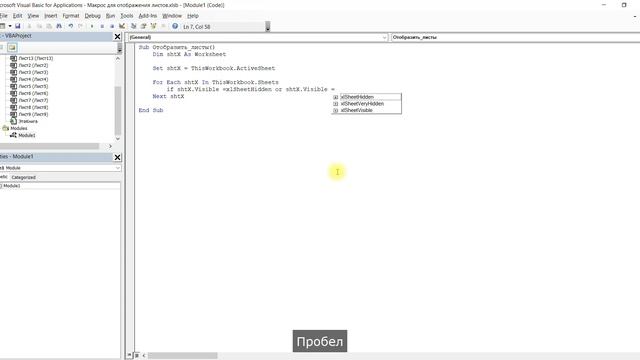Click the 'Next shtX' code line

point(168,96)
